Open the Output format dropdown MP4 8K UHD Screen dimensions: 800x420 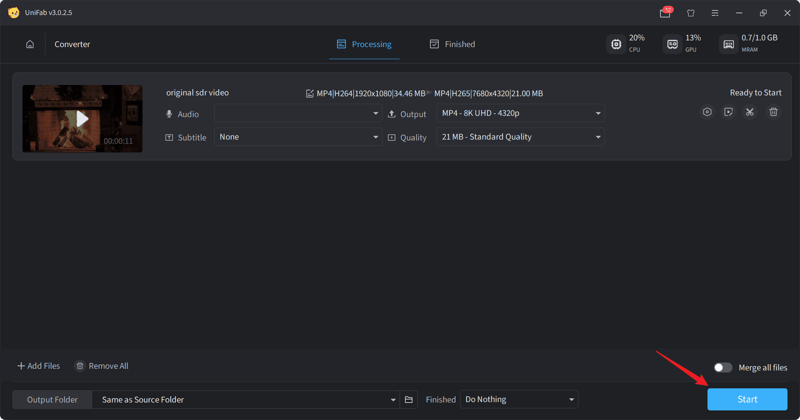tap(520, 114)
